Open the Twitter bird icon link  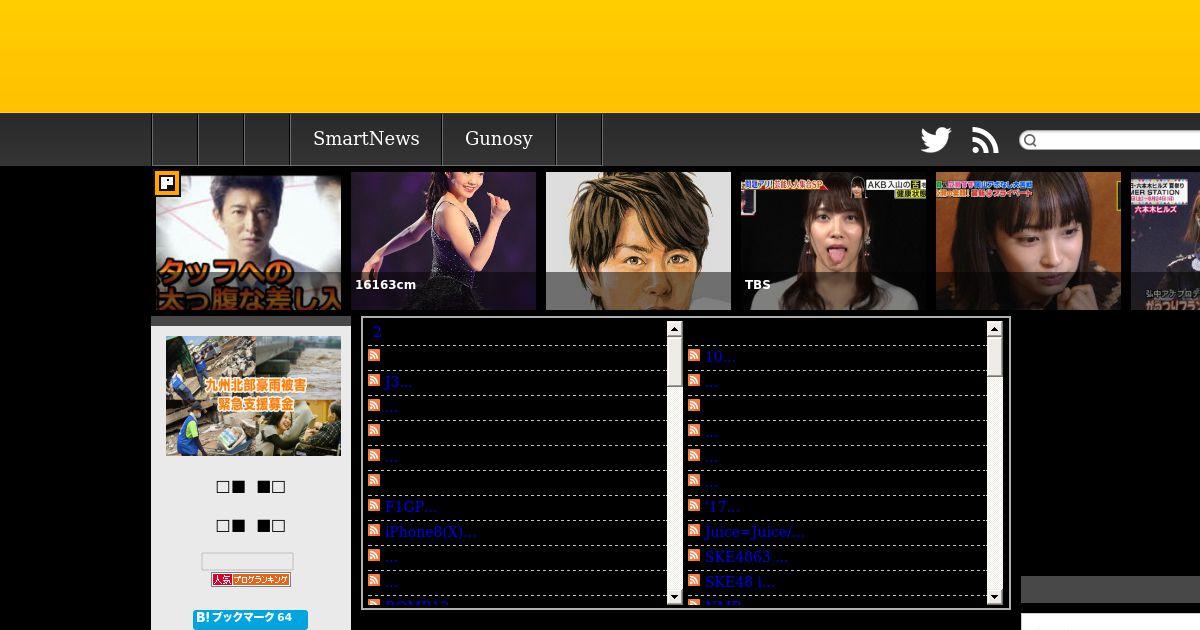[x=936, y=140]
